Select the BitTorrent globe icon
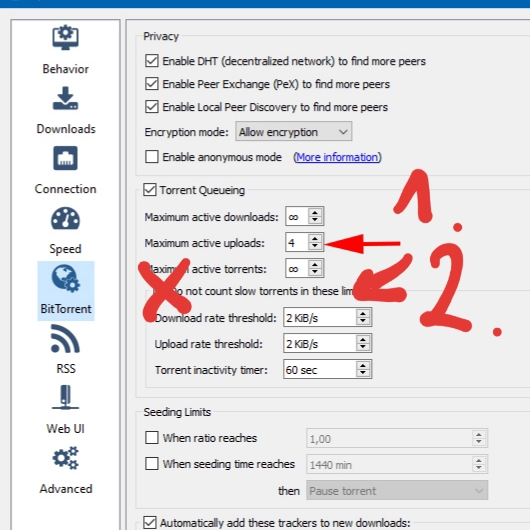The height and width of the screenshot is (530, 530). [x=66, y=279]
